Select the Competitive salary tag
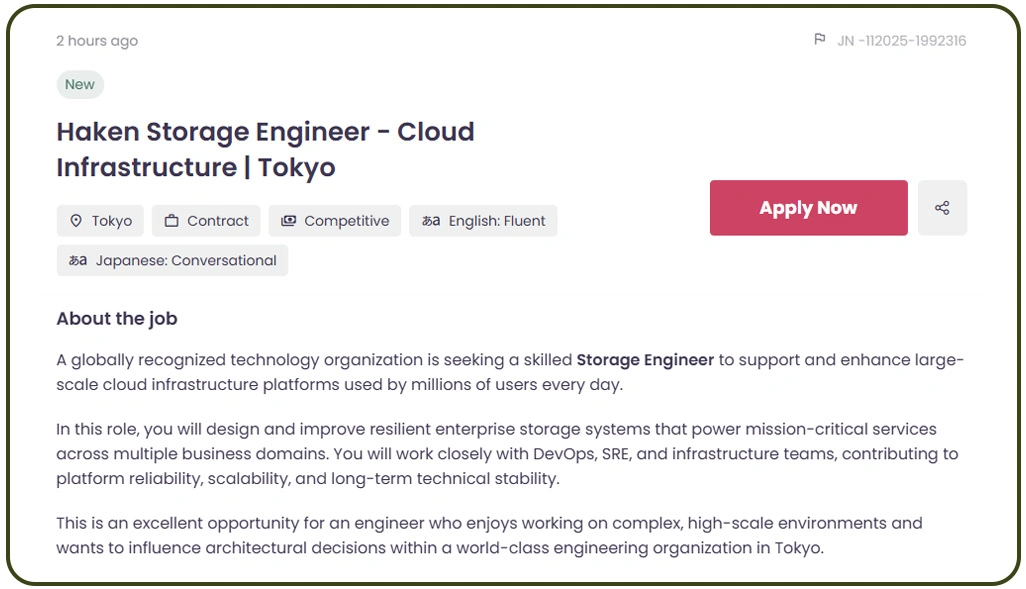Viewport: 1026px width, 589px height. pyautogui.click(x=334, y=221)
